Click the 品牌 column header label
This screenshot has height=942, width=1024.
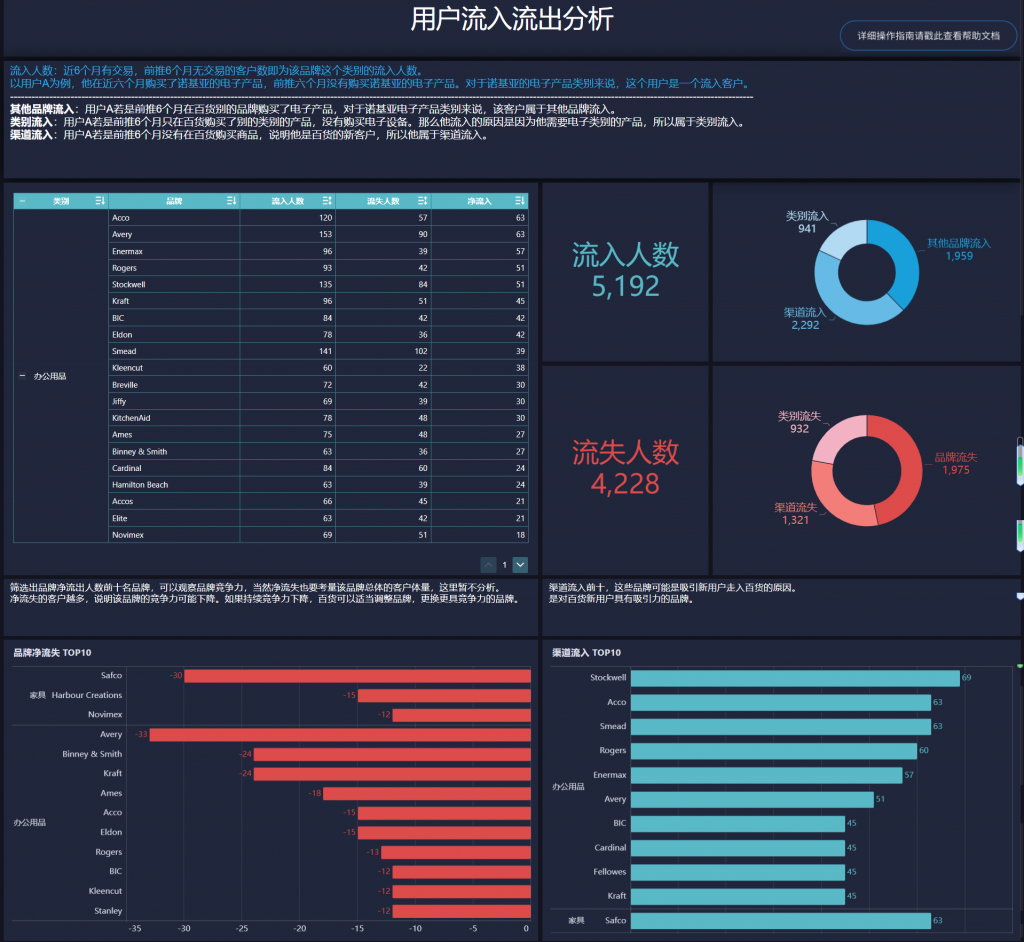pos(174,201)
